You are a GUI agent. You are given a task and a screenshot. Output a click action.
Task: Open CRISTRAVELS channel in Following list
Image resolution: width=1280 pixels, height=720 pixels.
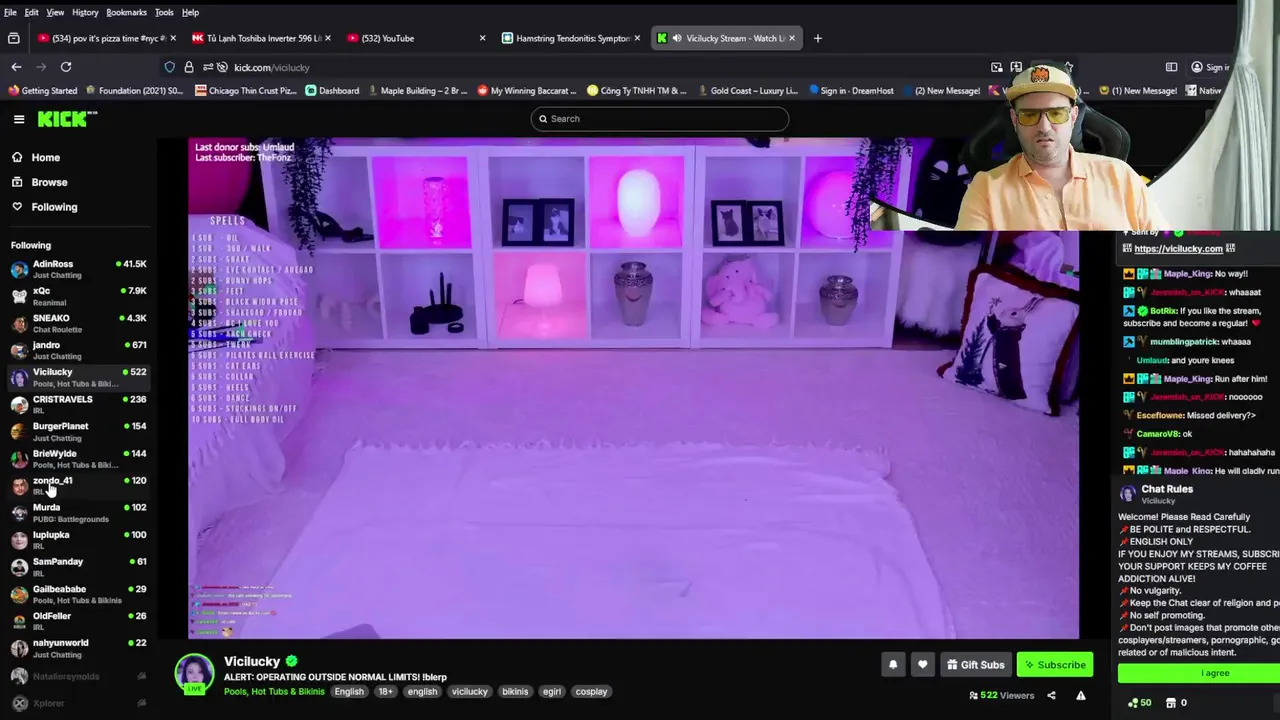tap(79, 404)
